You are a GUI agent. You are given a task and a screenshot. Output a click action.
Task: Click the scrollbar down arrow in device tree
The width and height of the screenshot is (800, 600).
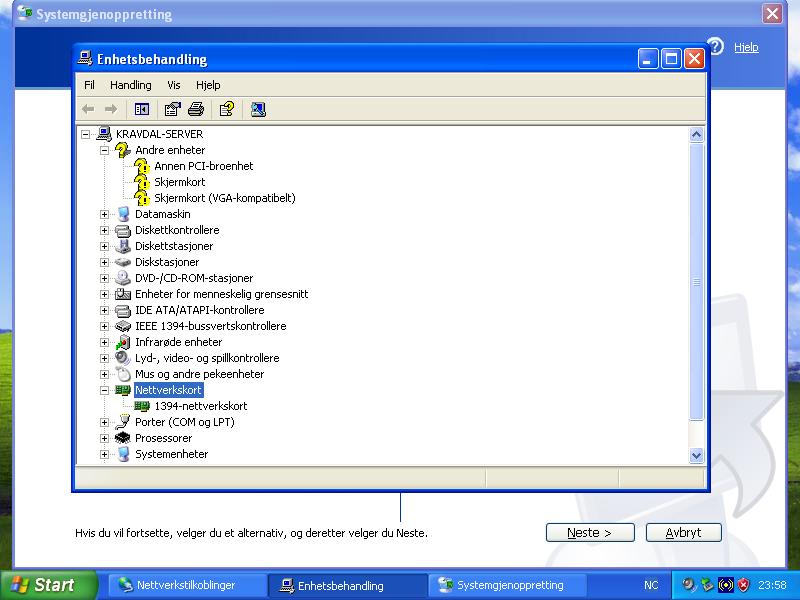(696, 455)
